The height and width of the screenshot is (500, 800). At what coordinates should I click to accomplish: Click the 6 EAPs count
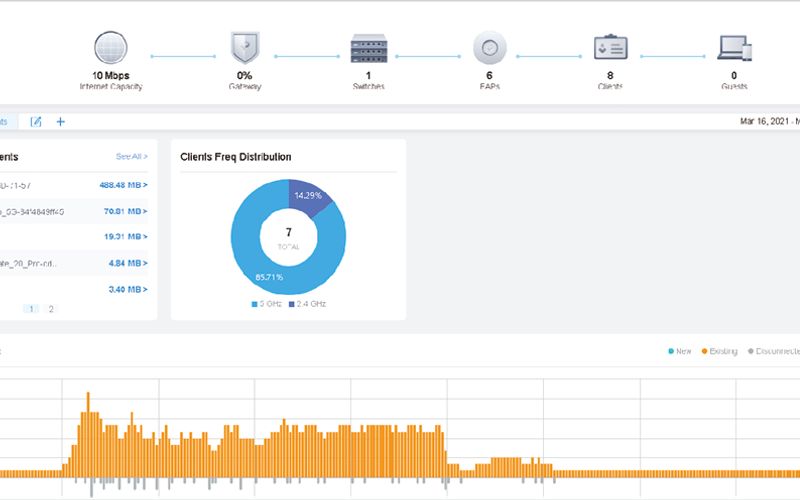click(x=489, y=76)
